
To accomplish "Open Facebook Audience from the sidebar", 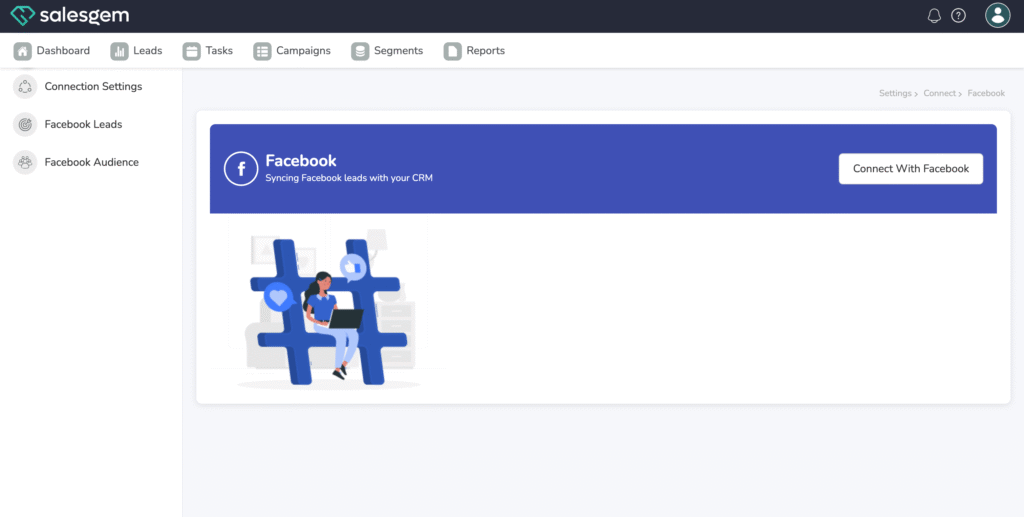I will point(91,162).
